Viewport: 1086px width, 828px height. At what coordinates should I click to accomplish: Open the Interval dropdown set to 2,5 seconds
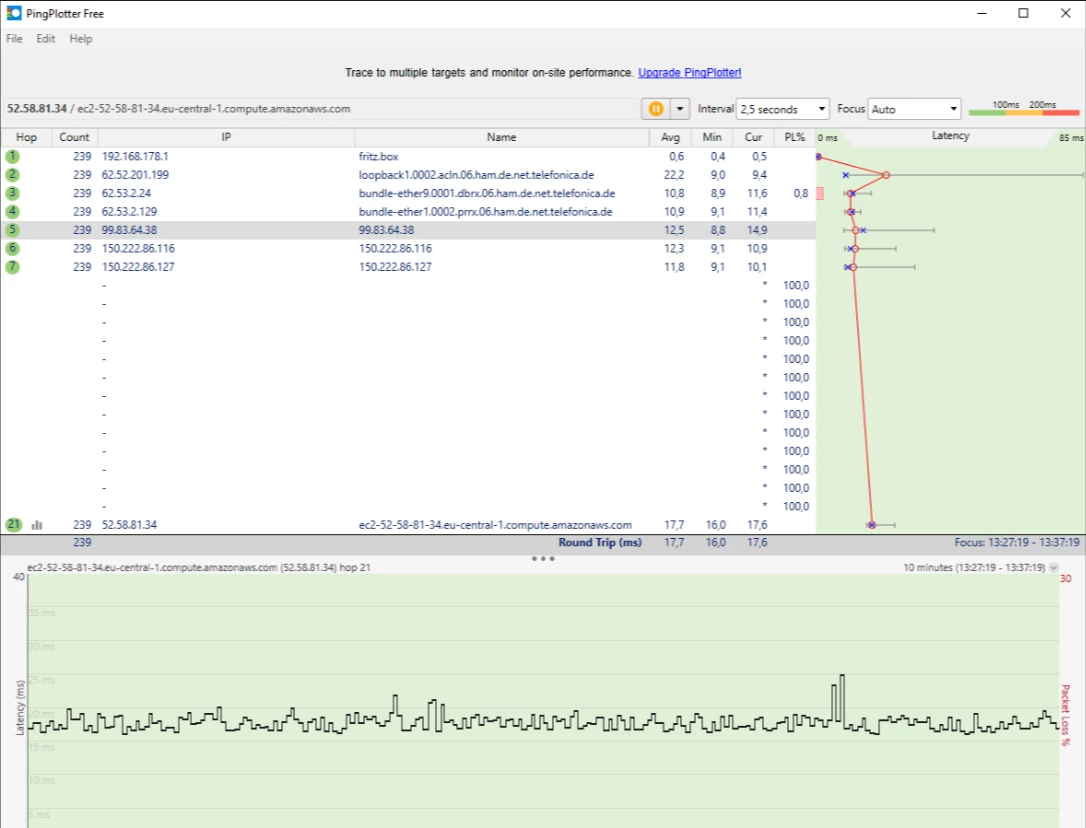782,109
